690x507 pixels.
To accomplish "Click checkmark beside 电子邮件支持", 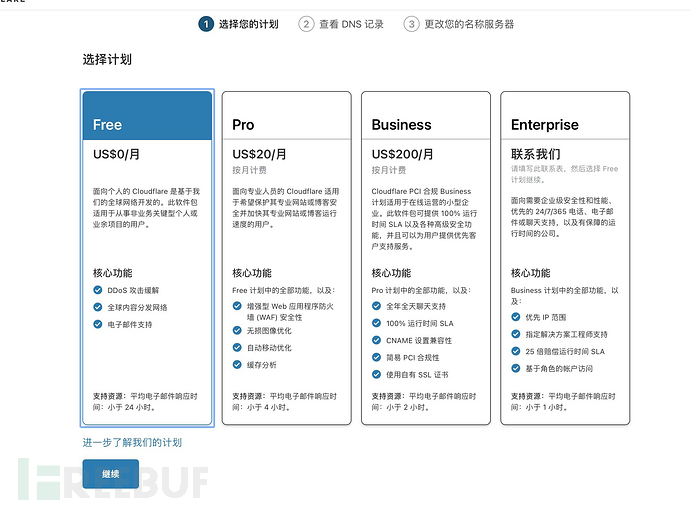I will pyautogui.click(x=98, y=324).
